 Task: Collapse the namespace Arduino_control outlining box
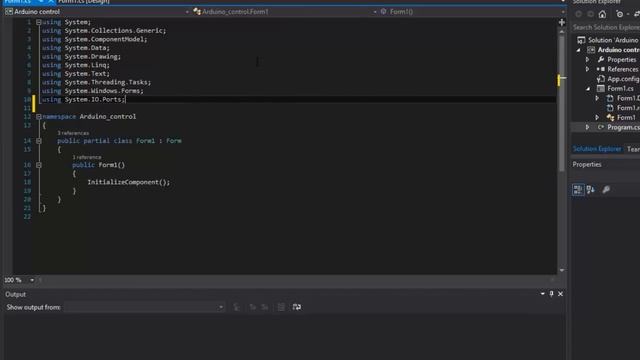tap(39, 117)
